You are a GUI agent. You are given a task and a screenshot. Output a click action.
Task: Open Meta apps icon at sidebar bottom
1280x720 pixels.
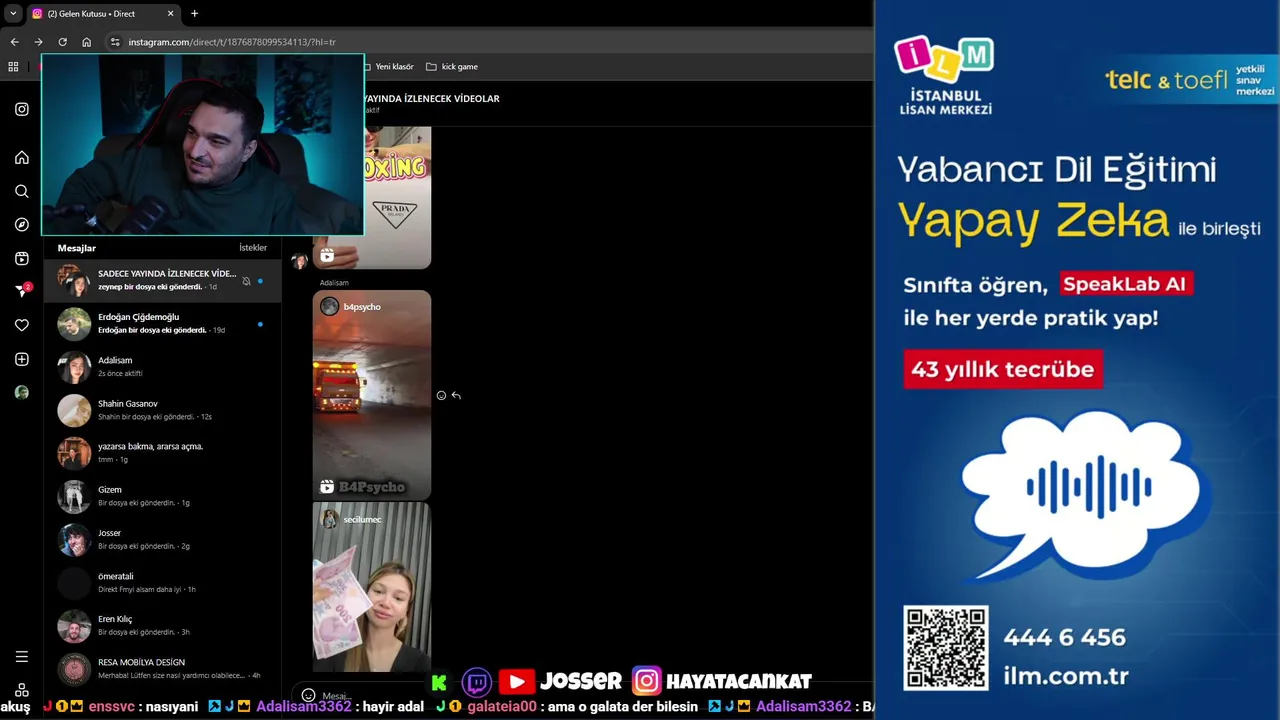click(22, 690)
